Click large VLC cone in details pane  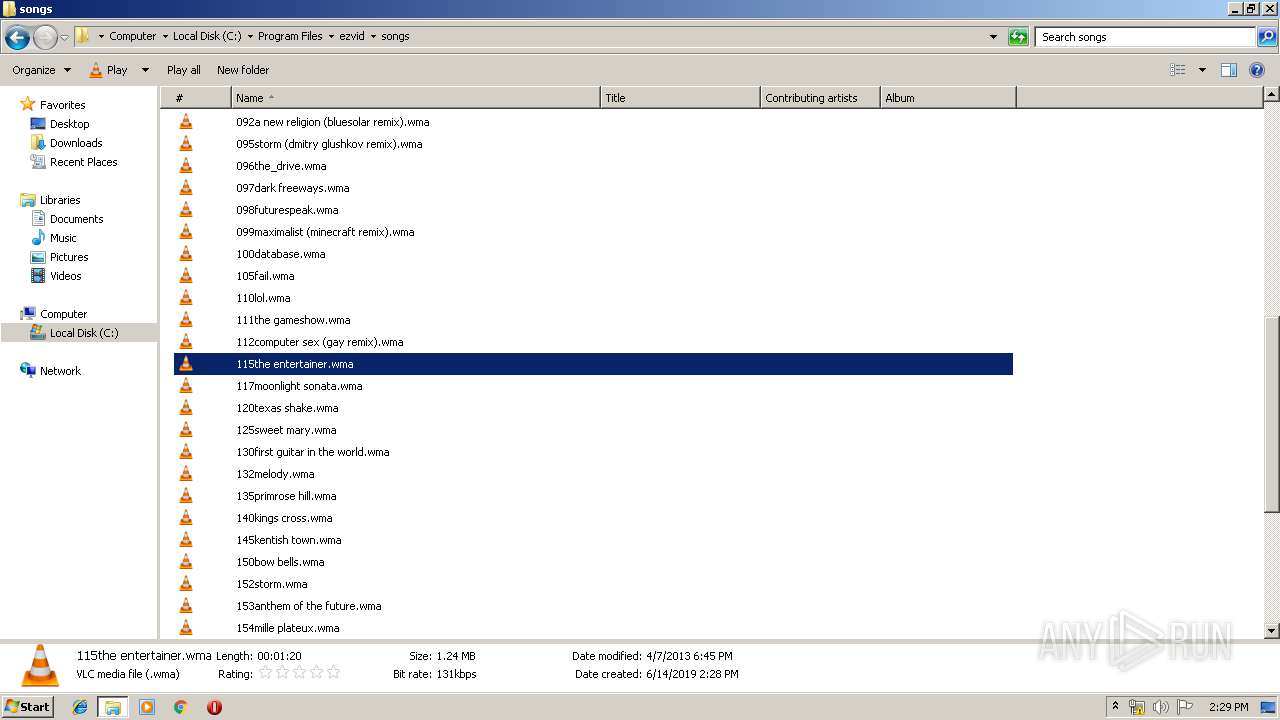click(x=40, y=665)
